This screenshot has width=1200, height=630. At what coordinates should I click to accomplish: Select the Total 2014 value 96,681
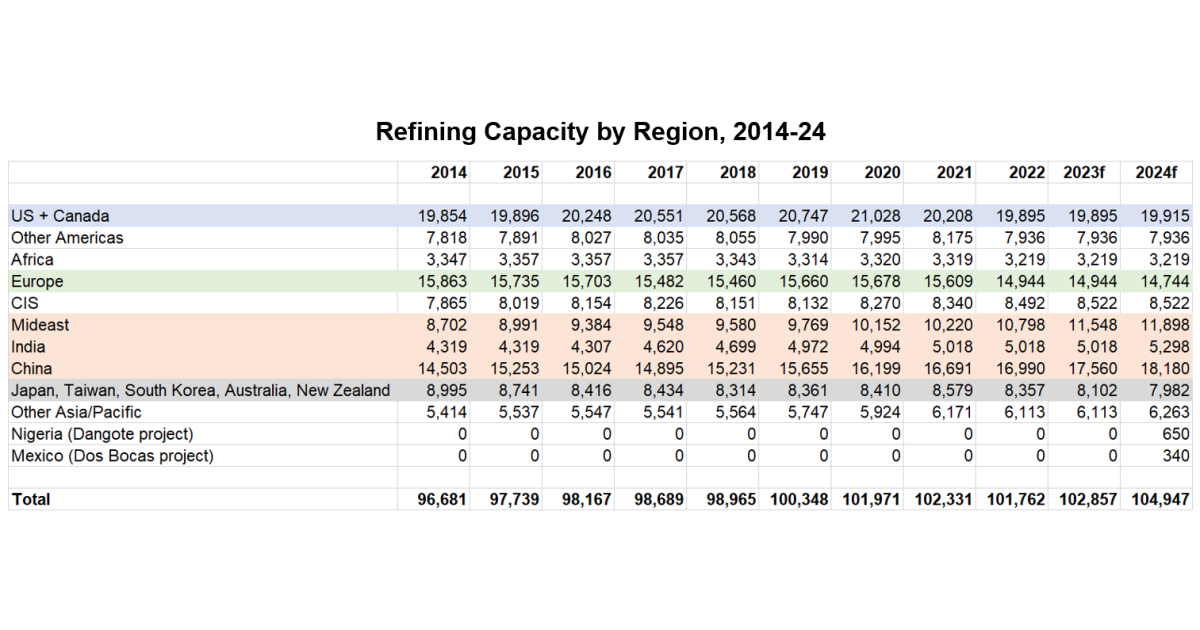point(443,499)
